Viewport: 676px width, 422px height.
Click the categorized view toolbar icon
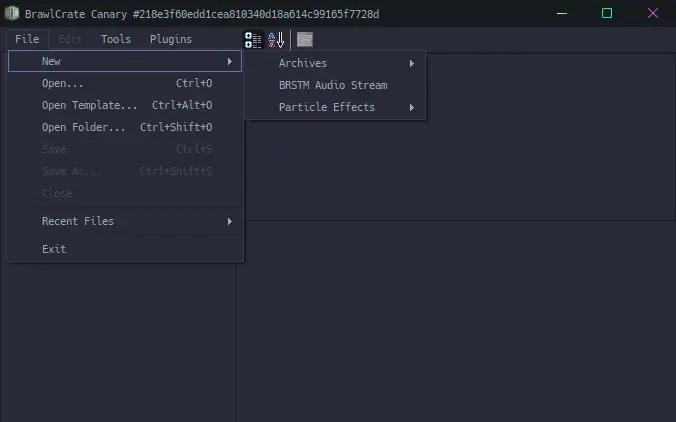[x=253, y=40]
